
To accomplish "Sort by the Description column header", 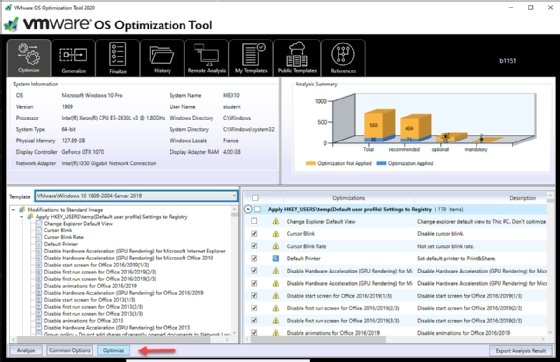I will coord(522,198).
